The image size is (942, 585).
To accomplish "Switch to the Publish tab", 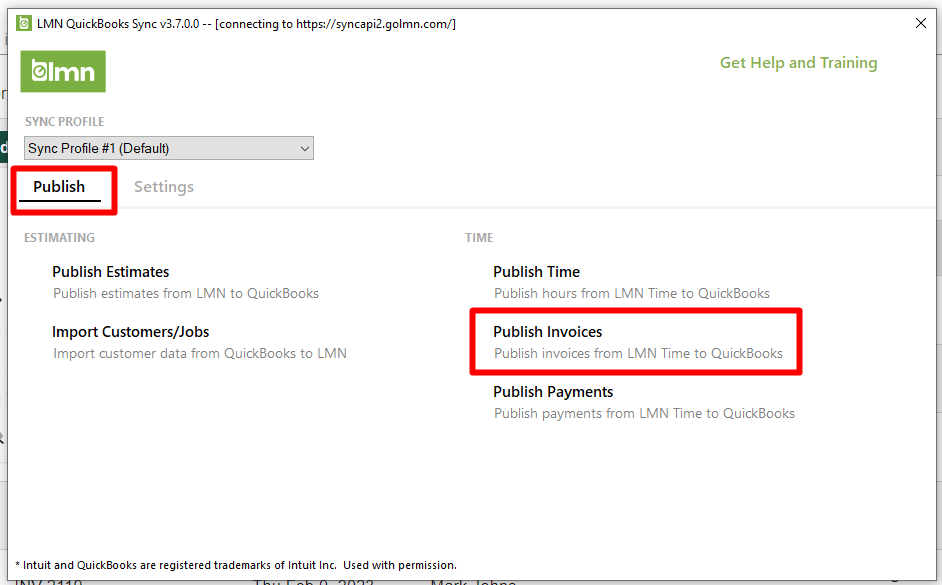I will tap(59, 187).
